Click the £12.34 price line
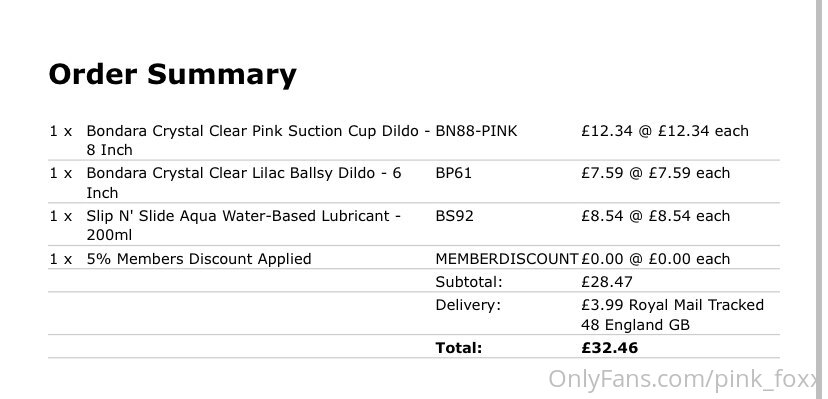 pos(665,131)
